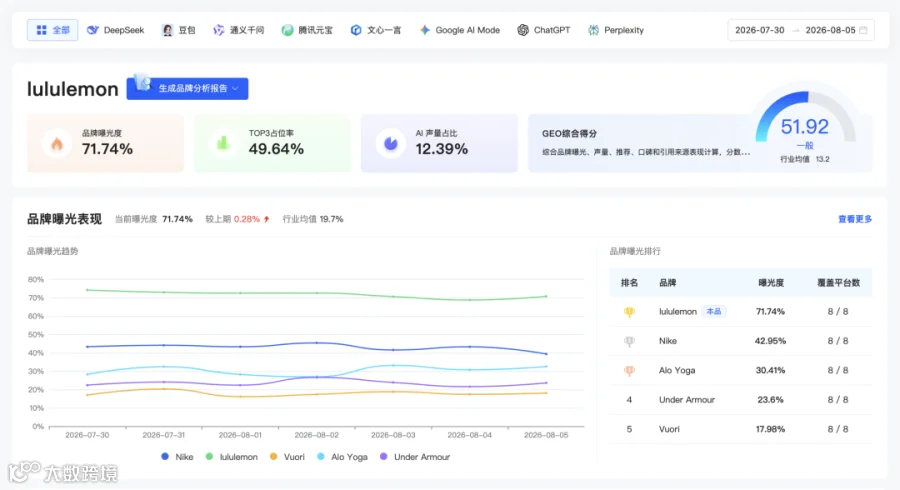The width and height of the screenshot is (900, 490).
Task: Click the 23.6% exposure value
Action: 770,400
